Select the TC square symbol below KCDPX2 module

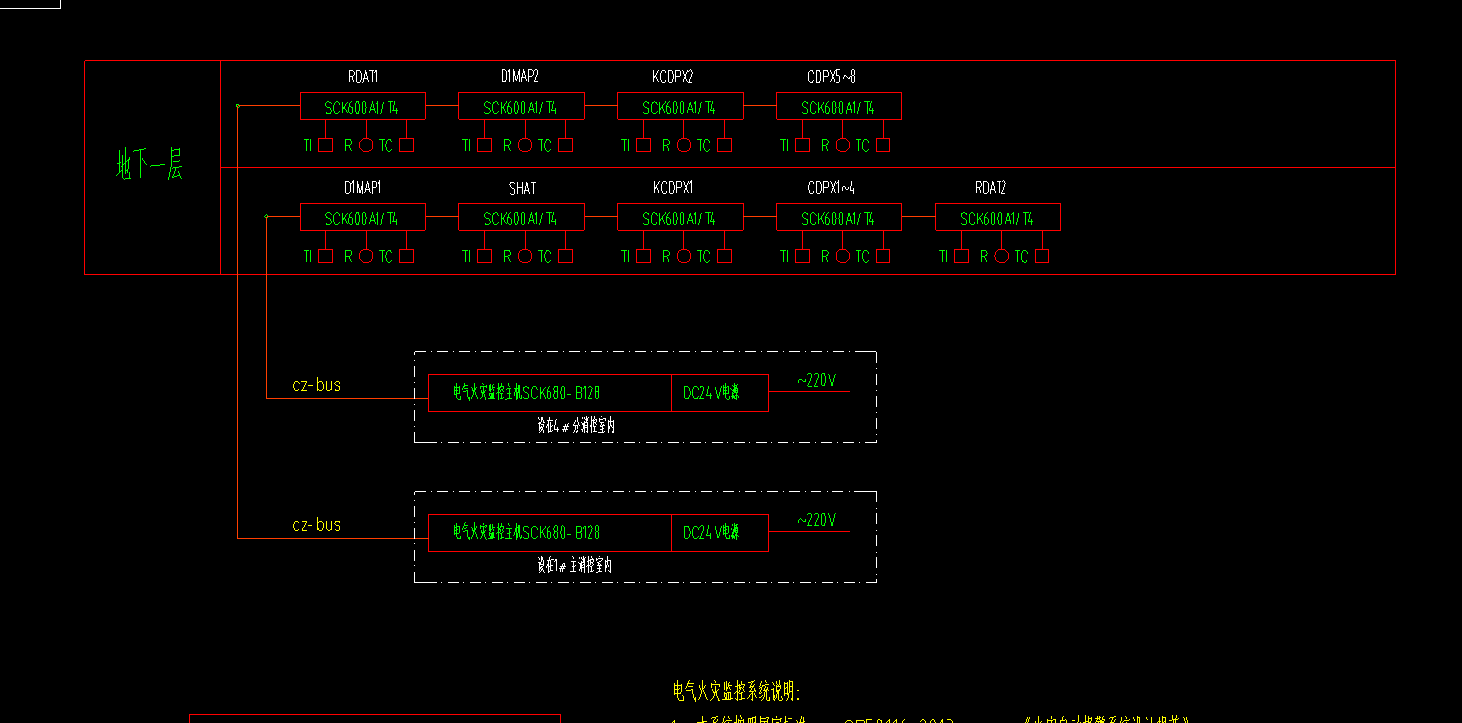724,145
